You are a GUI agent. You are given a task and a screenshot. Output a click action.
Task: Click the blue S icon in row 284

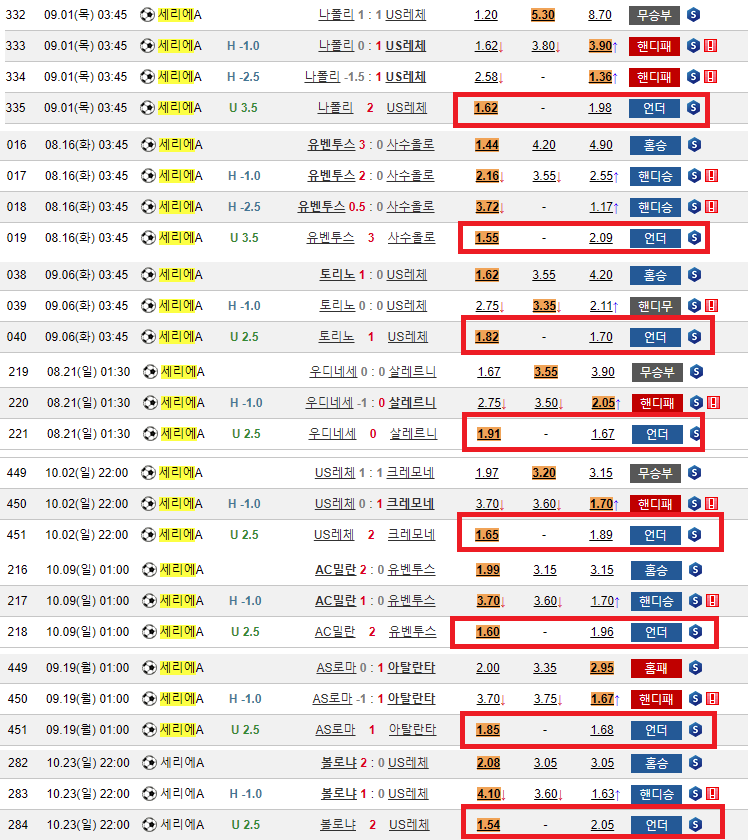(695, 825)
